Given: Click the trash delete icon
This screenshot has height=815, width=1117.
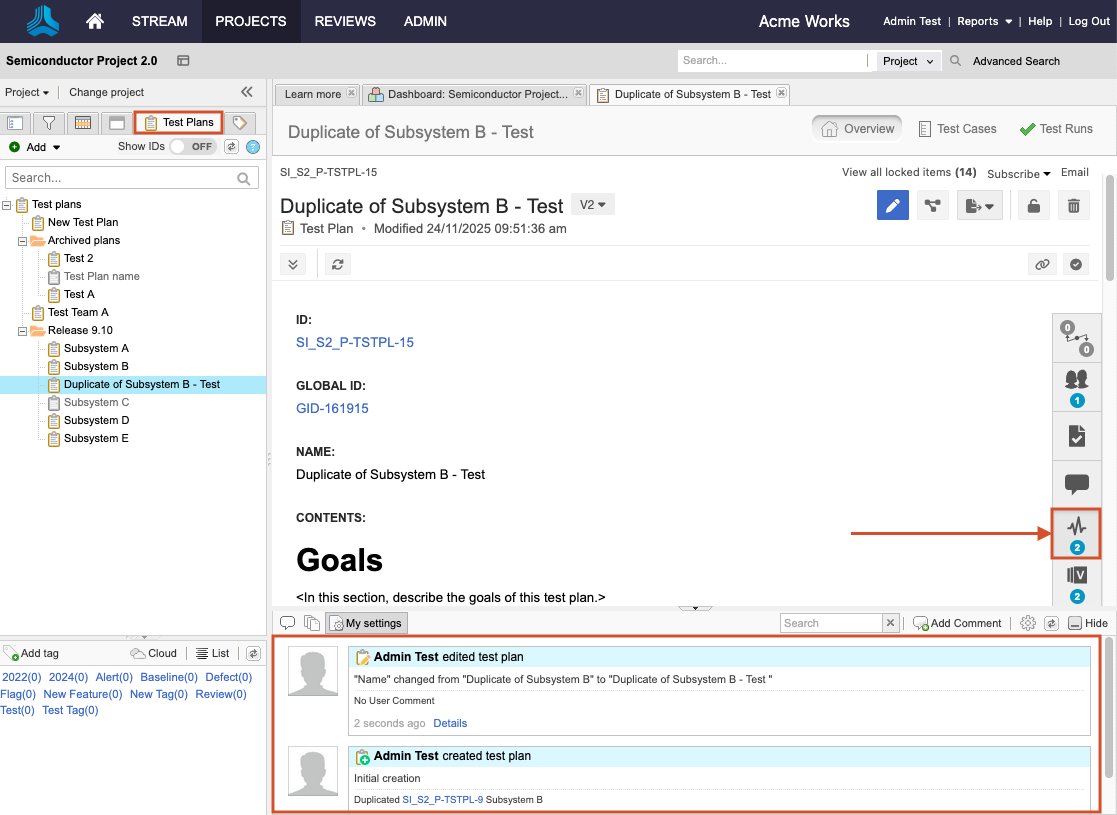Looking at the screenshot, I should pos(1073,206).
